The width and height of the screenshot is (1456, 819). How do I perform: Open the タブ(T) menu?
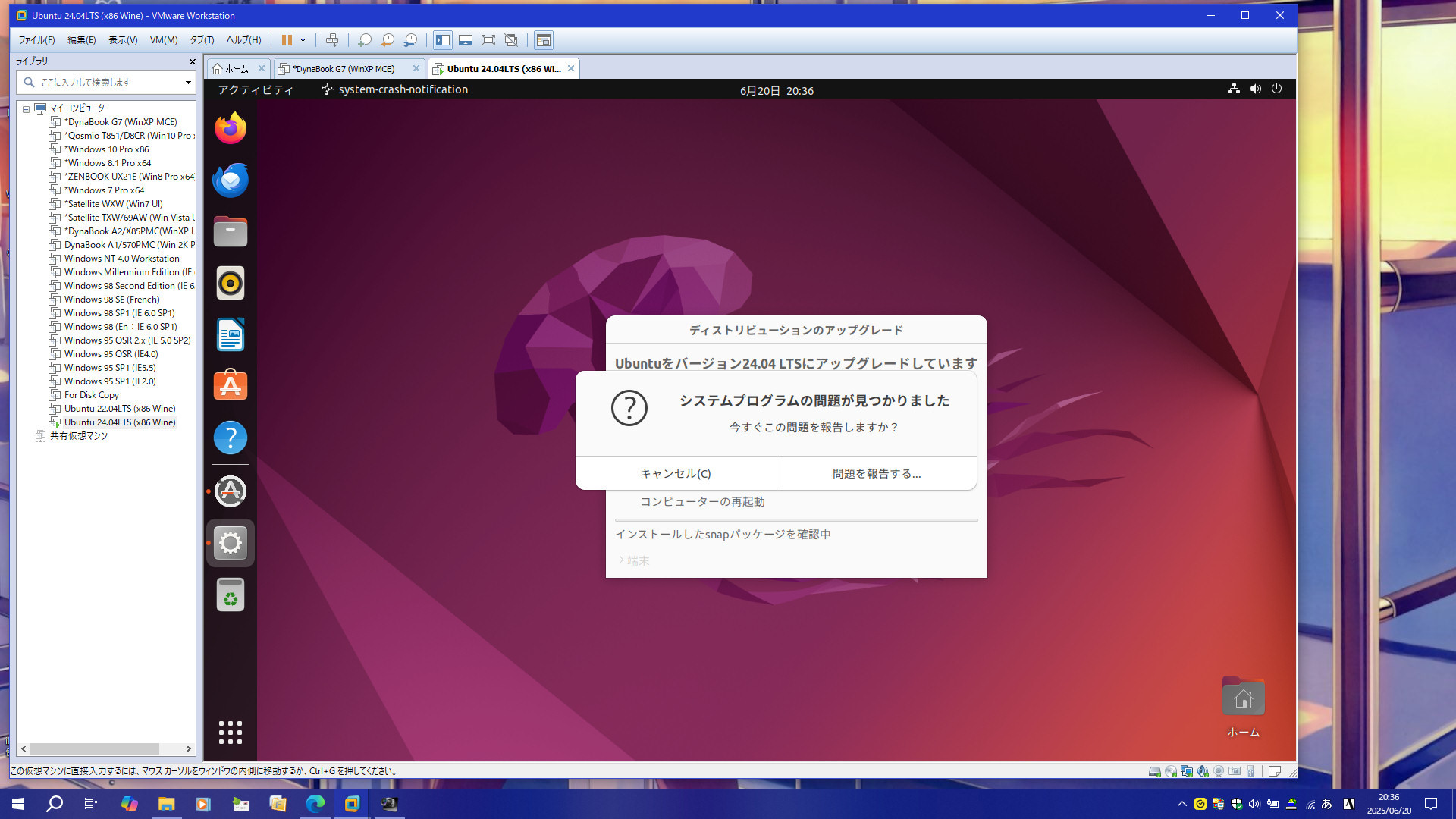coord(202,40)
